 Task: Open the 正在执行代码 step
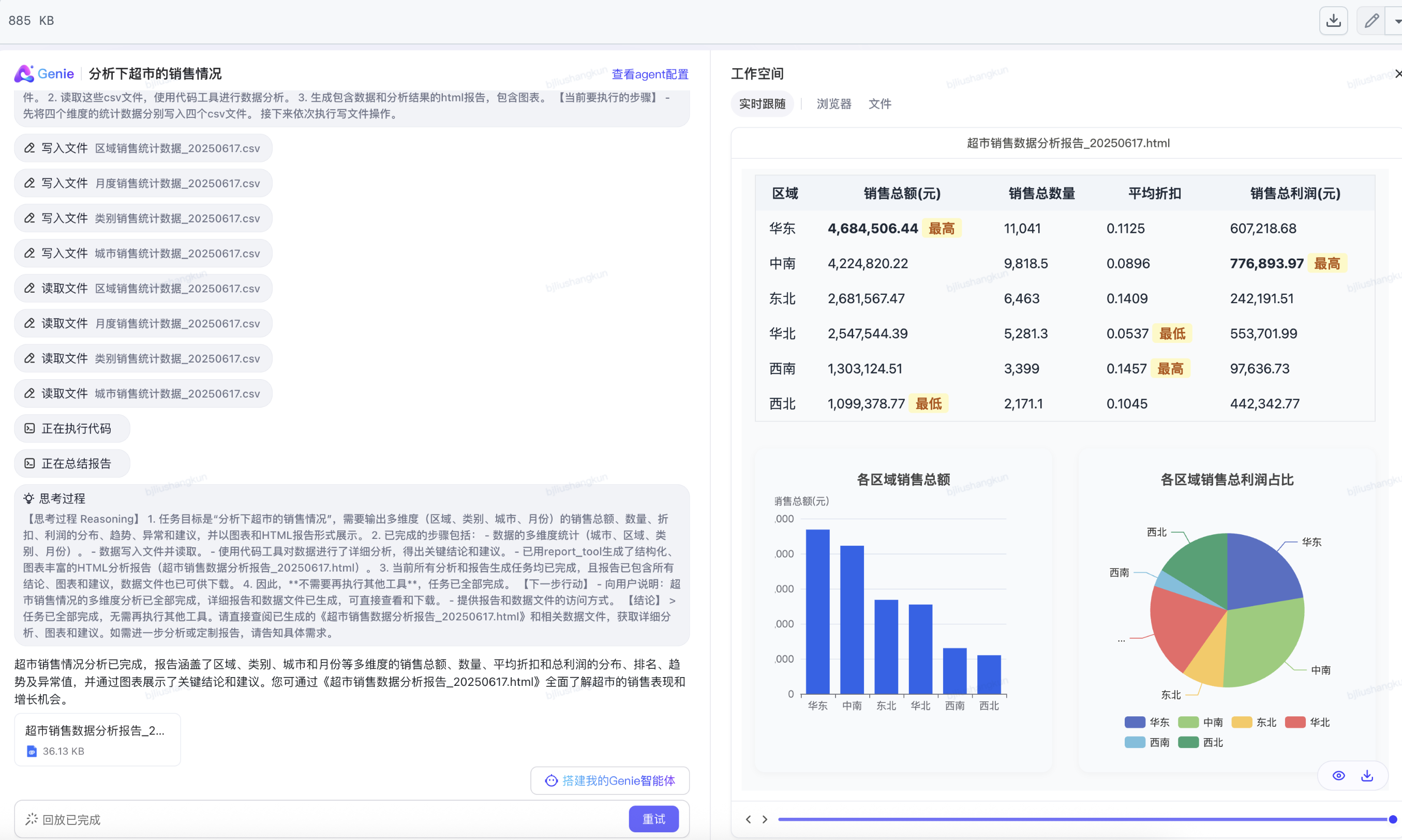point(72,428)
